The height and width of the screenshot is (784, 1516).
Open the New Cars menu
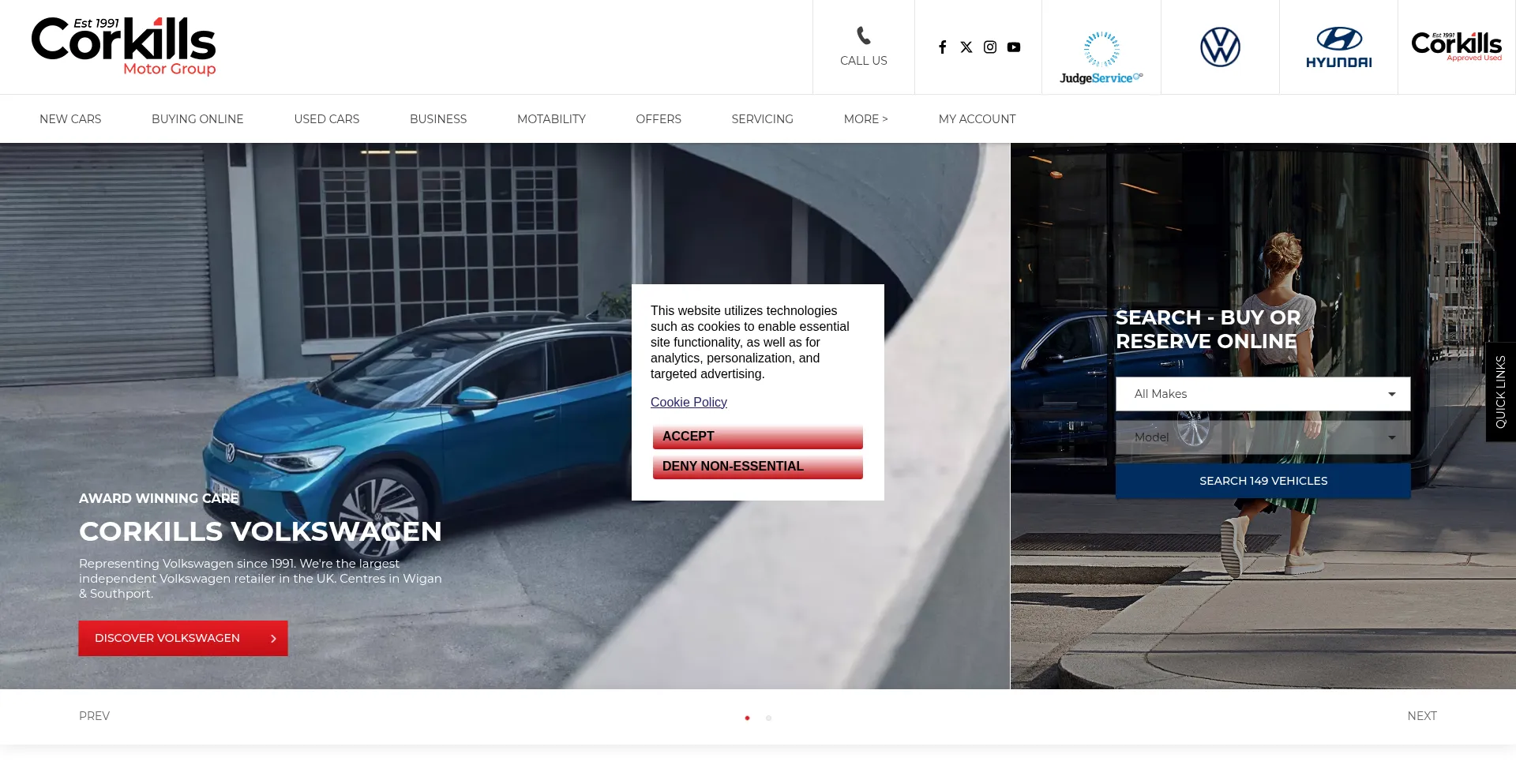click(70, 119)
